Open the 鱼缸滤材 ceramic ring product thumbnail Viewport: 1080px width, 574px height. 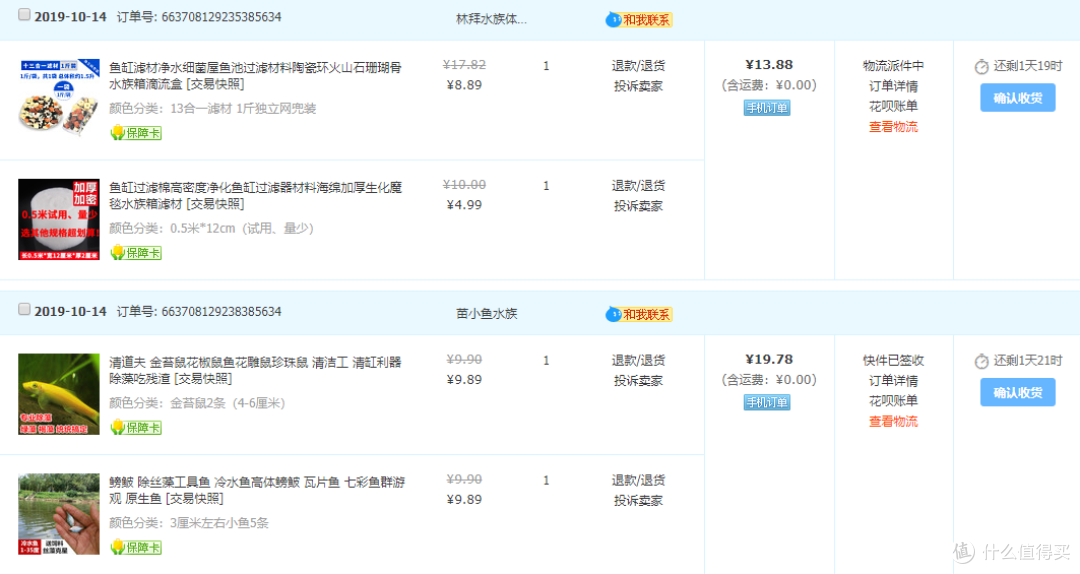[x=59, y=99]
